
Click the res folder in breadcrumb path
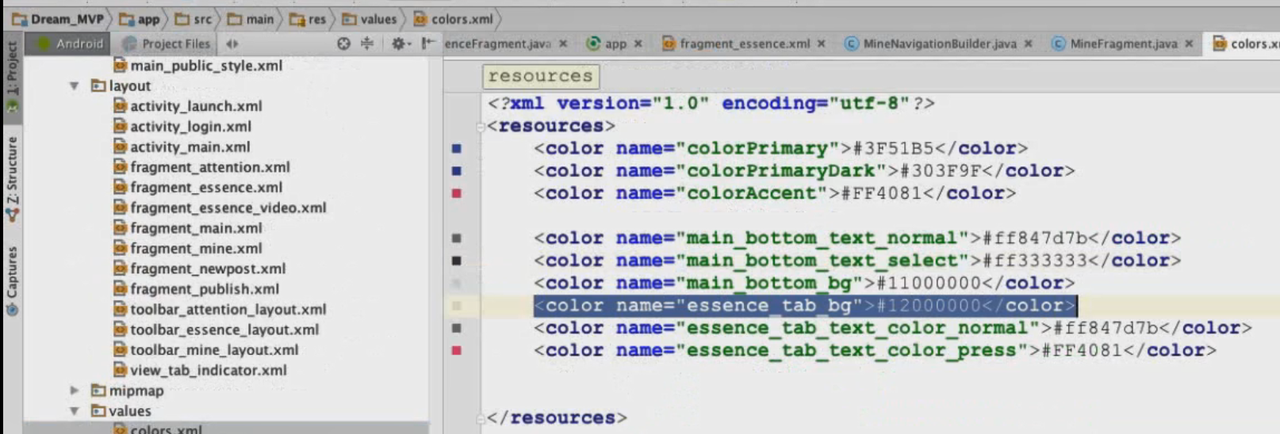point(311,19)
